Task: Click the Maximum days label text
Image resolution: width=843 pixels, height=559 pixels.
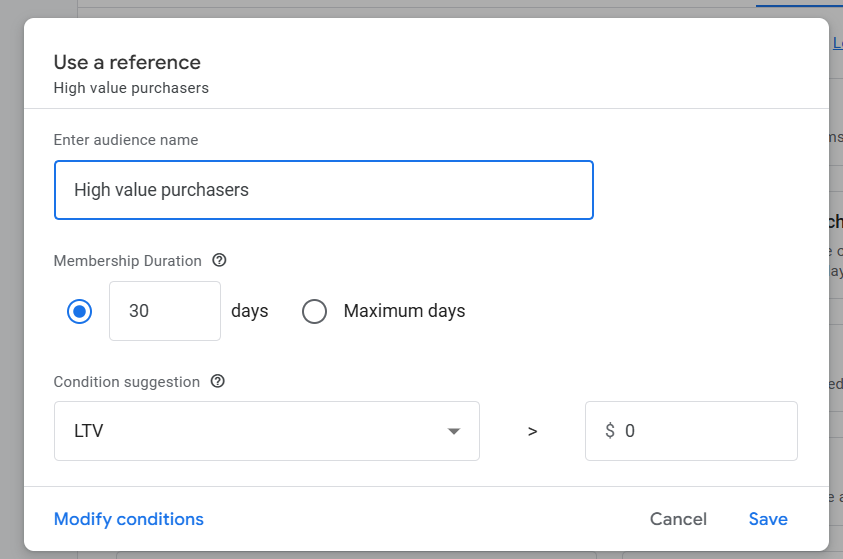Action: [404, 311]
